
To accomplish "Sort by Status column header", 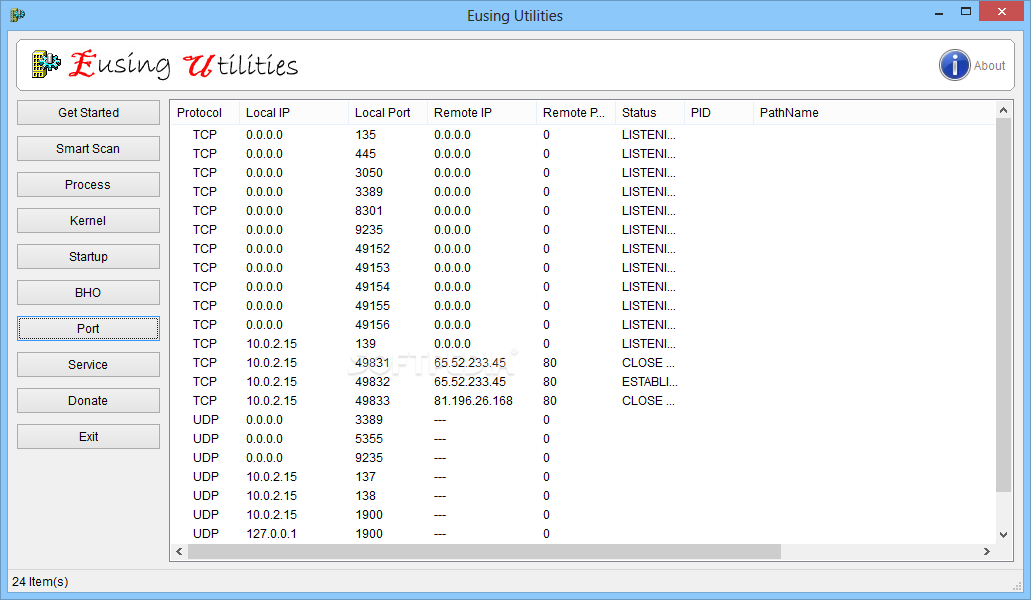I will pos(650,112).
